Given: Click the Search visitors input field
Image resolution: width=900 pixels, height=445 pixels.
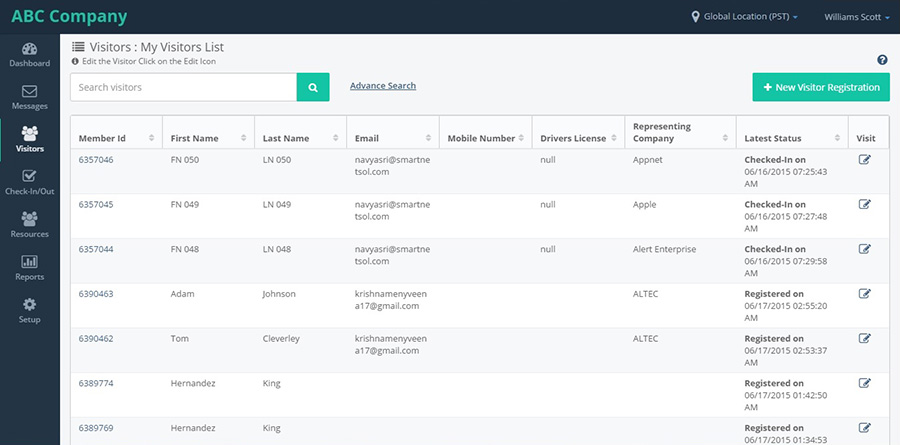Looking at the screenshot, I should (184, 87).
